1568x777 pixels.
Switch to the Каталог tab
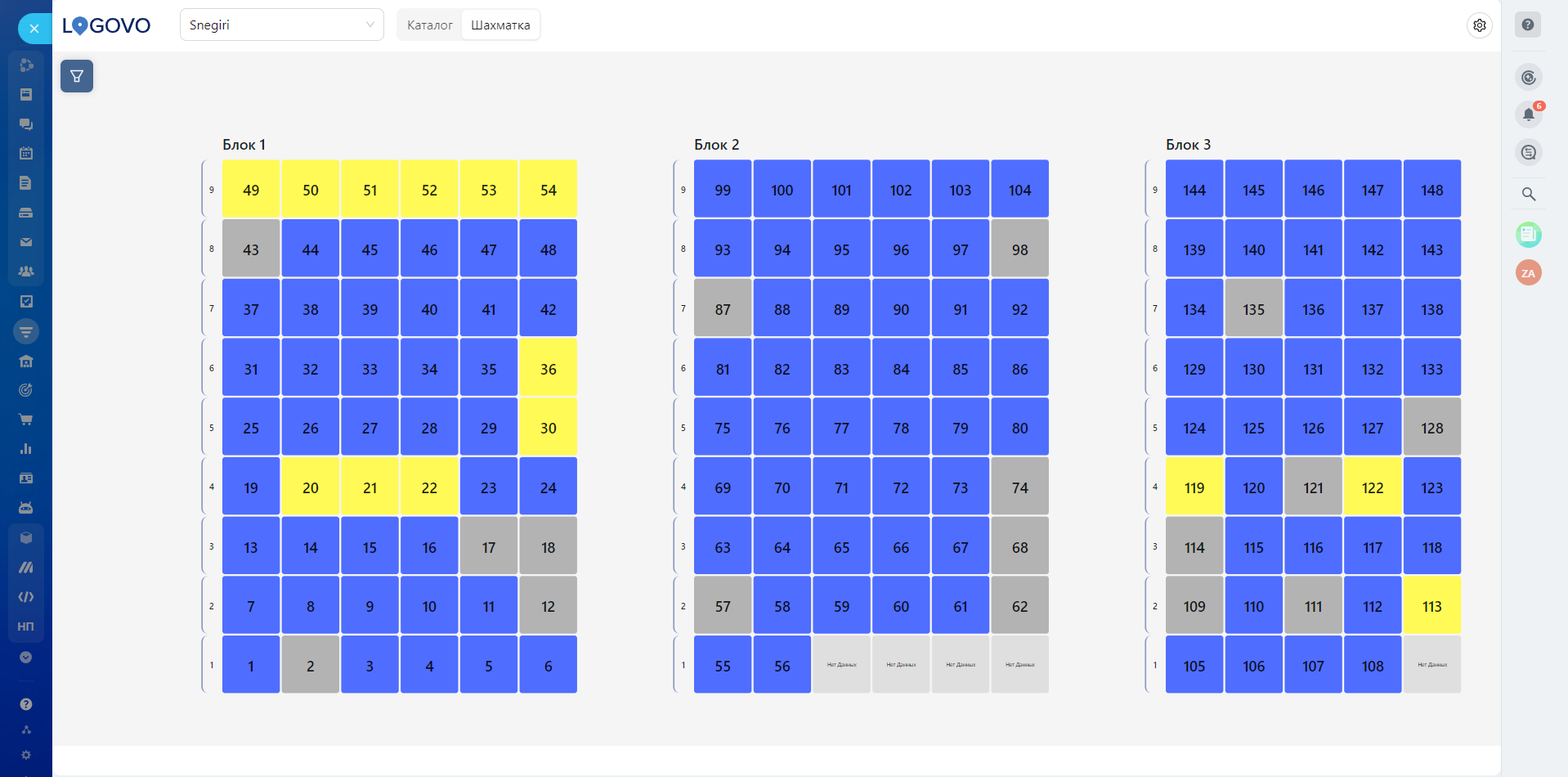(429, 25)
